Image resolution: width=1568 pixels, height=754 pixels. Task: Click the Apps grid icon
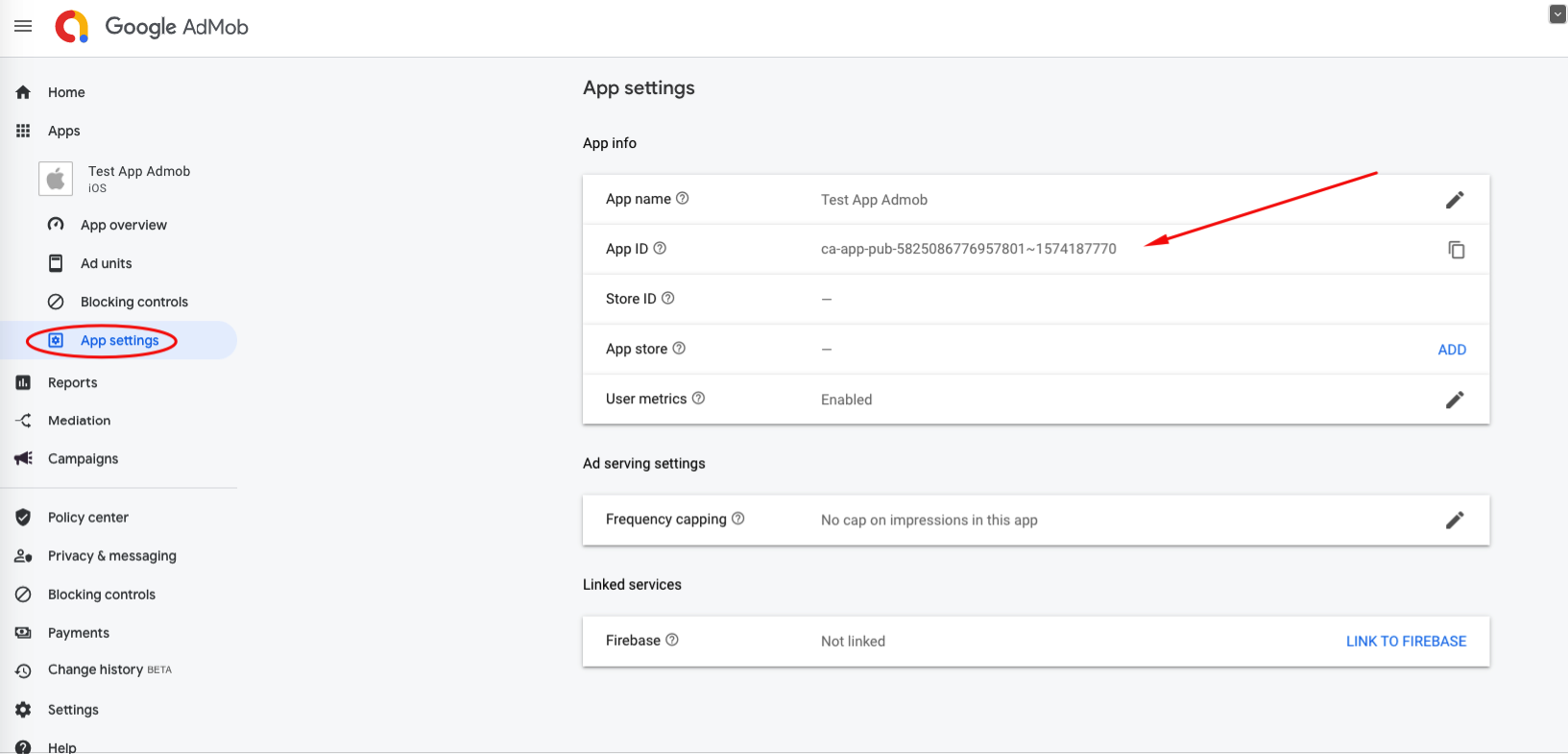point(23,131)
